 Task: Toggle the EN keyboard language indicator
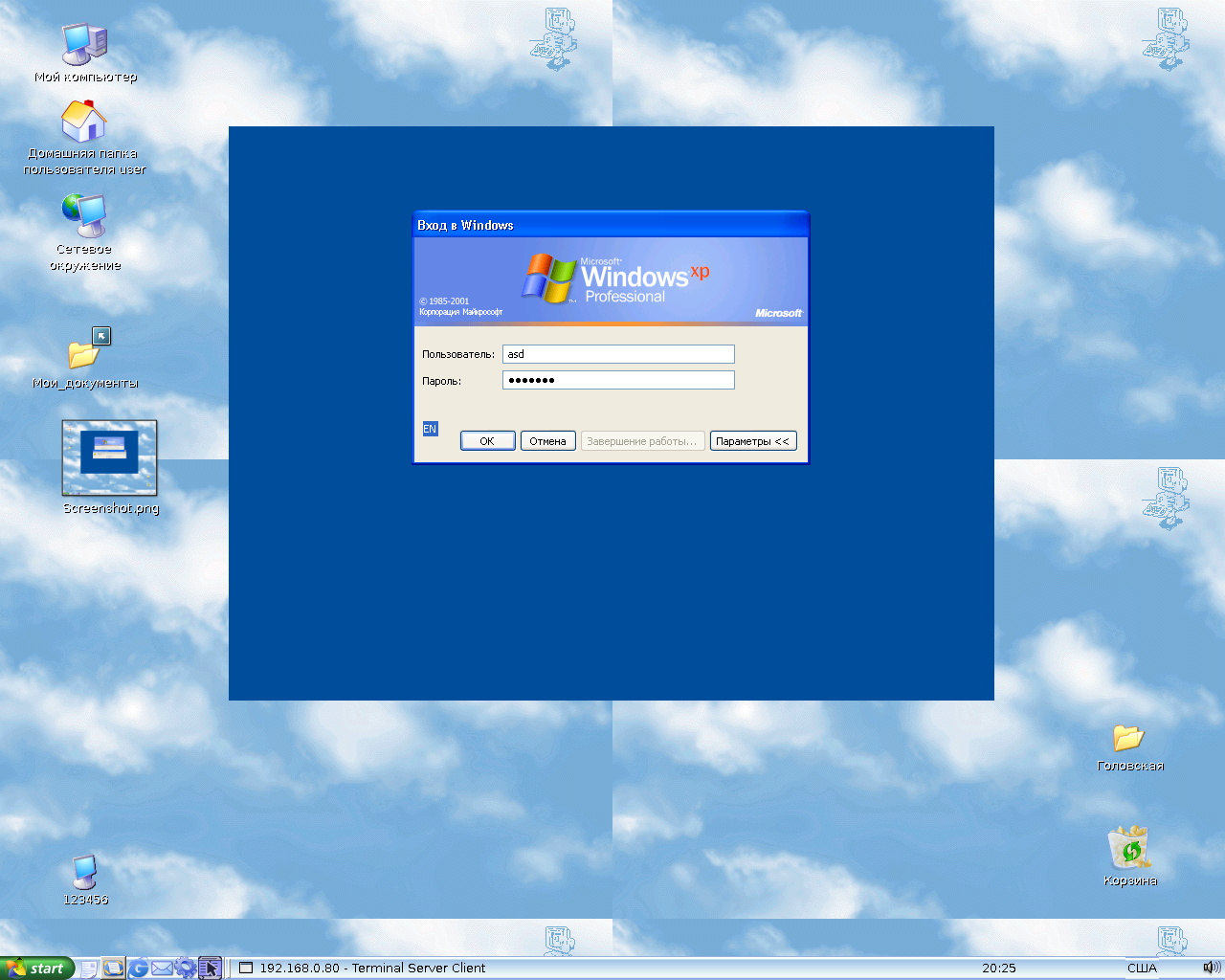pos(430,429)
